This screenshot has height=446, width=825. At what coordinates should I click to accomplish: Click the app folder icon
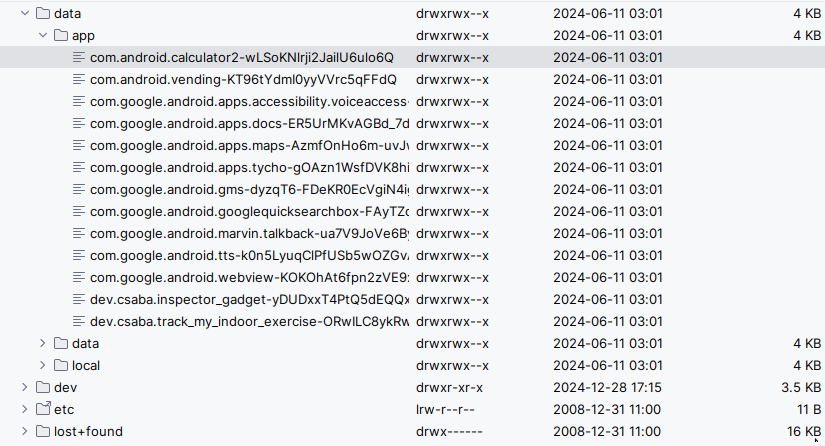pos(61,35)
